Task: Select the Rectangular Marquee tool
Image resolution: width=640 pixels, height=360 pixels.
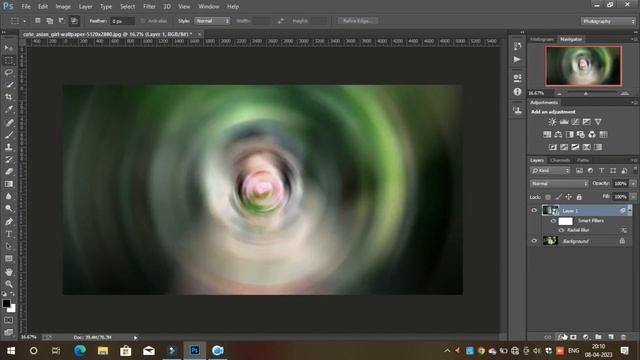Action: pyautogui.click(x=9, y=60)
